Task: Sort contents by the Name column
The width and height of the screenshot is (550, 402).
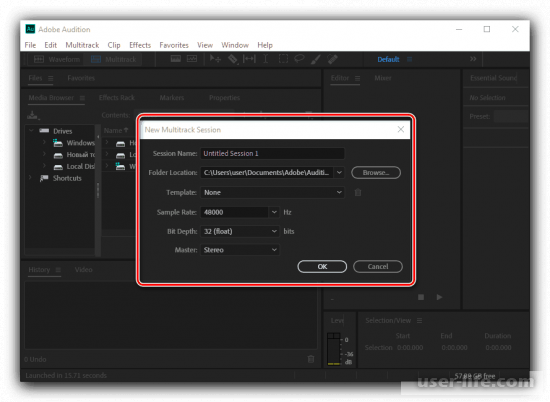Action: coord(116,130)
